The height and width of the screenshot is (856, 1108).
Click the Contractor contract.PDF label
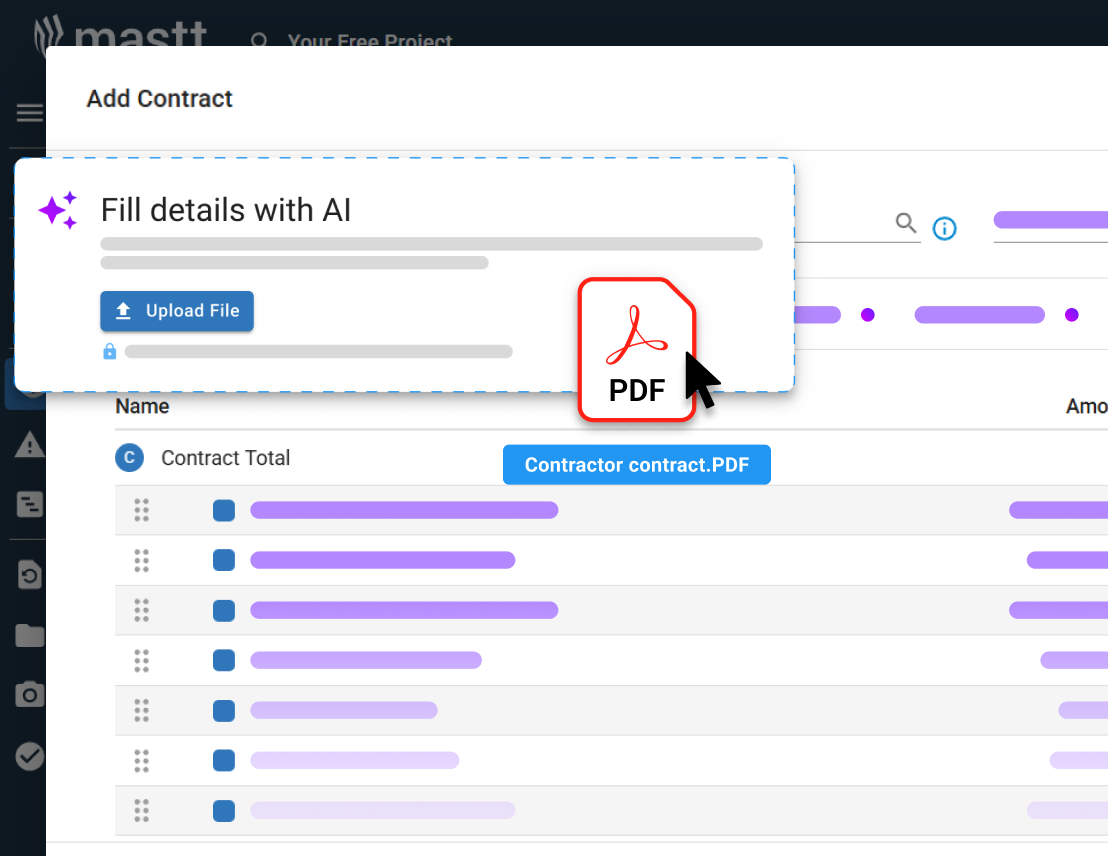pos(637,464)
